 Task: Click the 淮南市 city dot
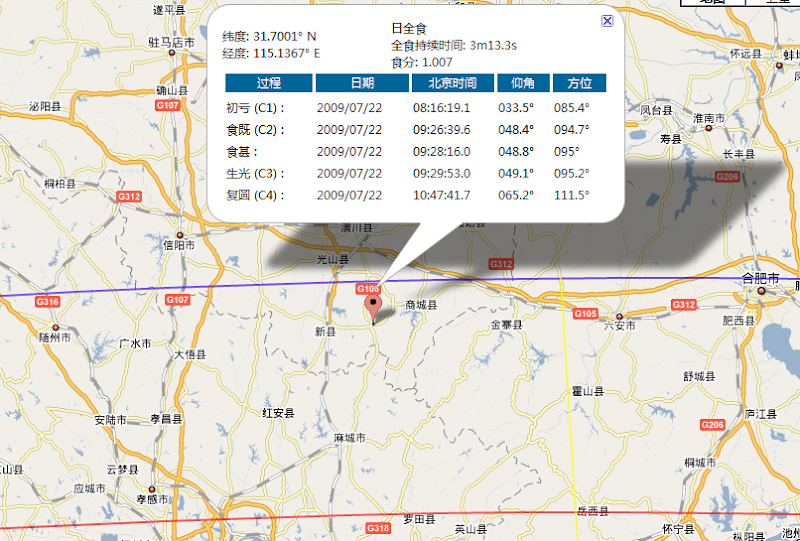[709, 128]
